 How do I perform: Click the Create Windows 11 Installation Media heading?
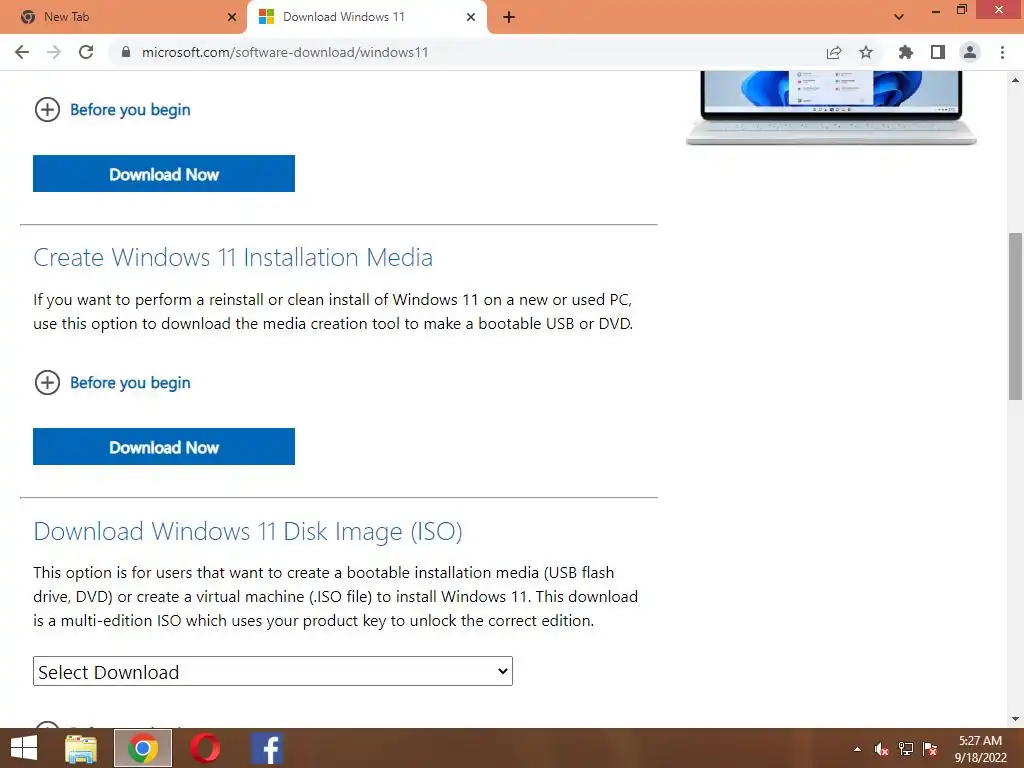[233, 257]
